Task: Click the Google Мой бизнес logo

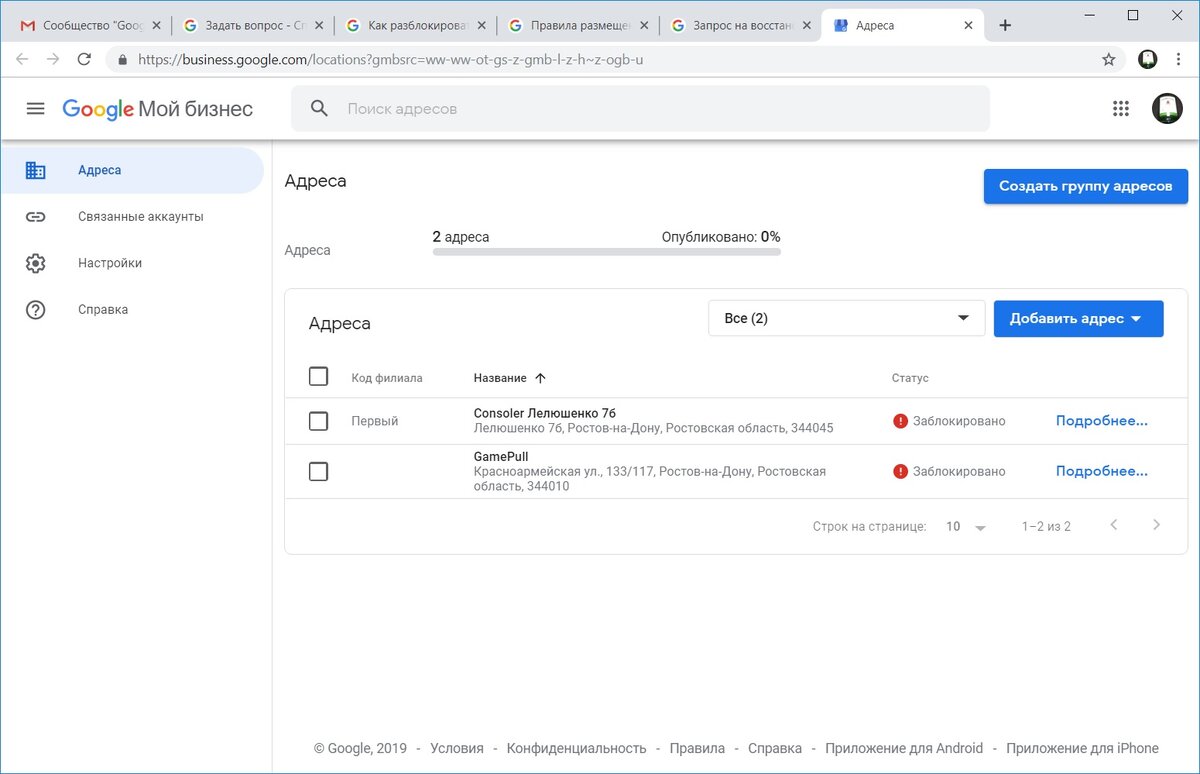Action: tap(157, 109)
